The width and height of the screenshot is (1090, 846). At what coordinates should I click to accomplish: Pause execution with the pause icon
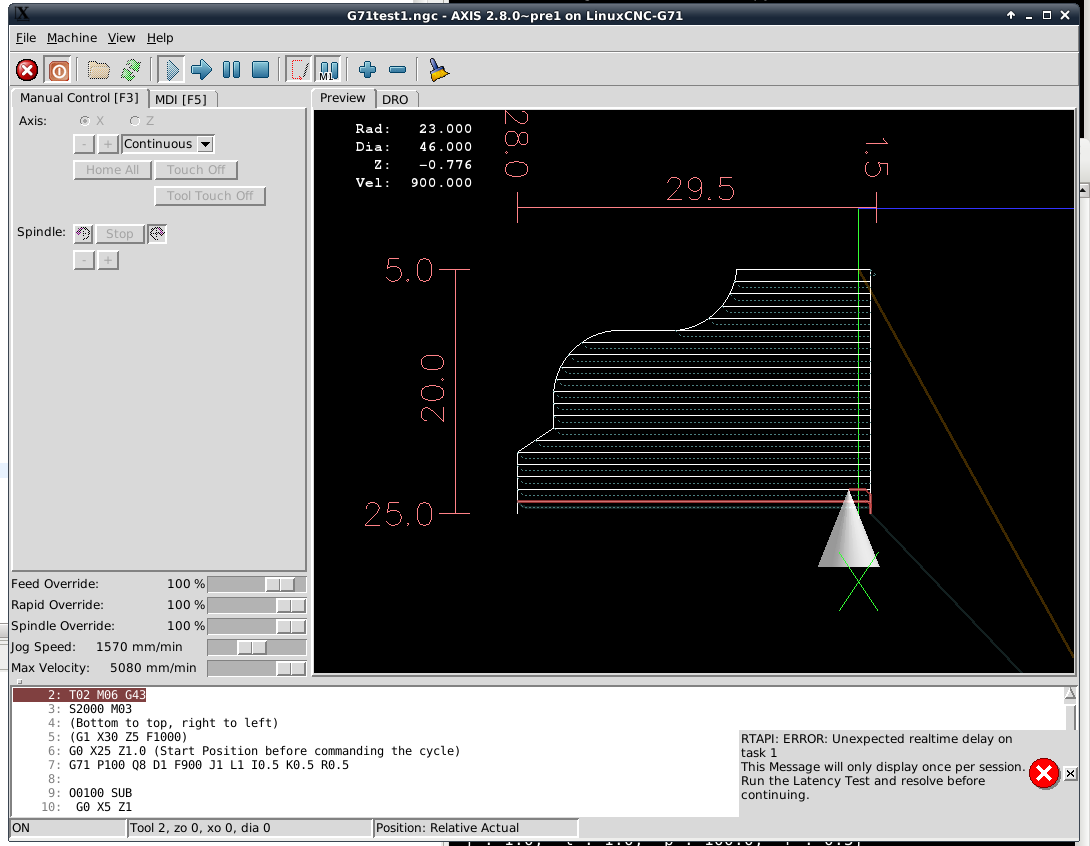(231, 70)
